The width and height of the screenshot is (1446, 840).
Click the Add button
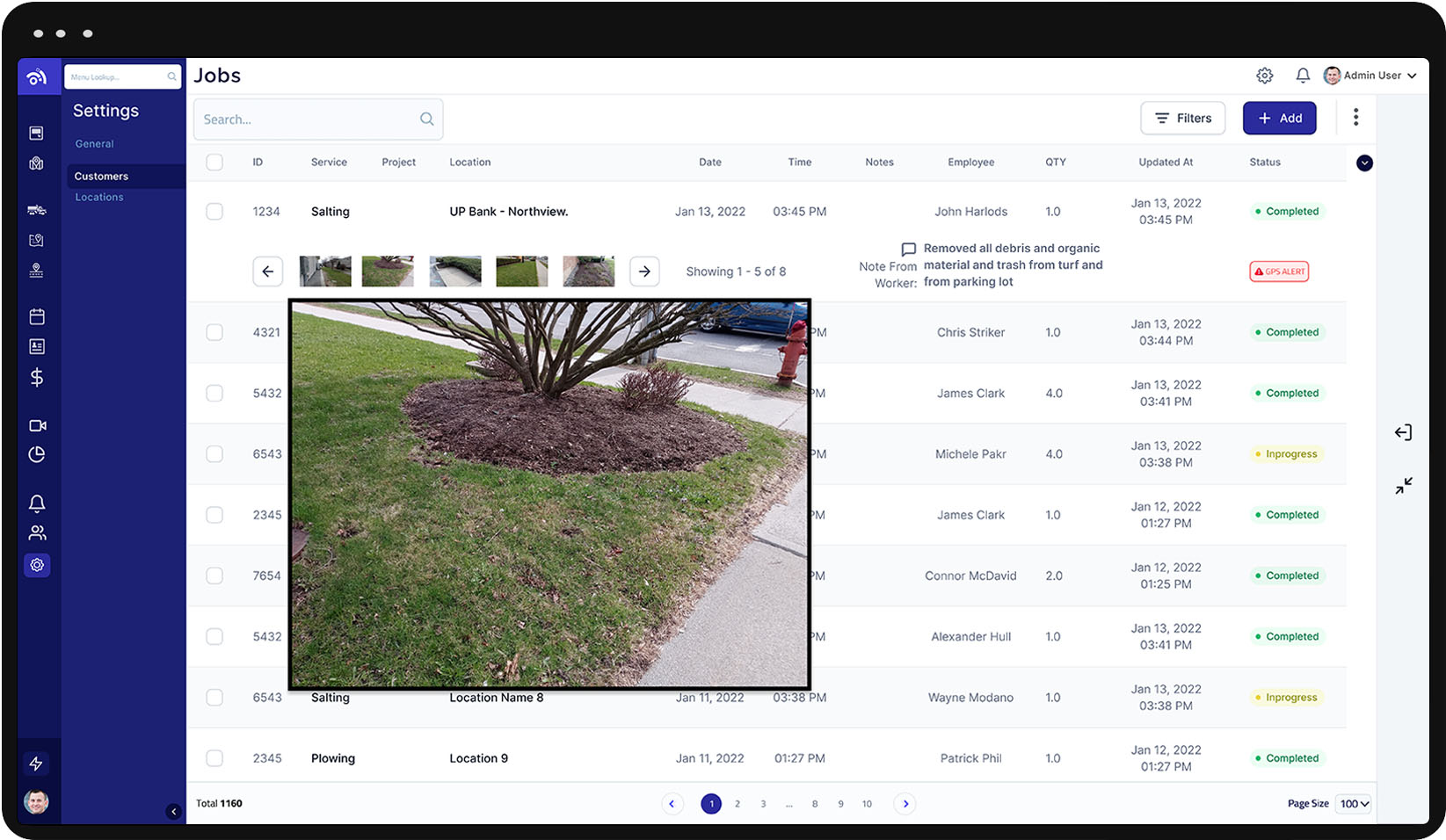coord(1280,119)
